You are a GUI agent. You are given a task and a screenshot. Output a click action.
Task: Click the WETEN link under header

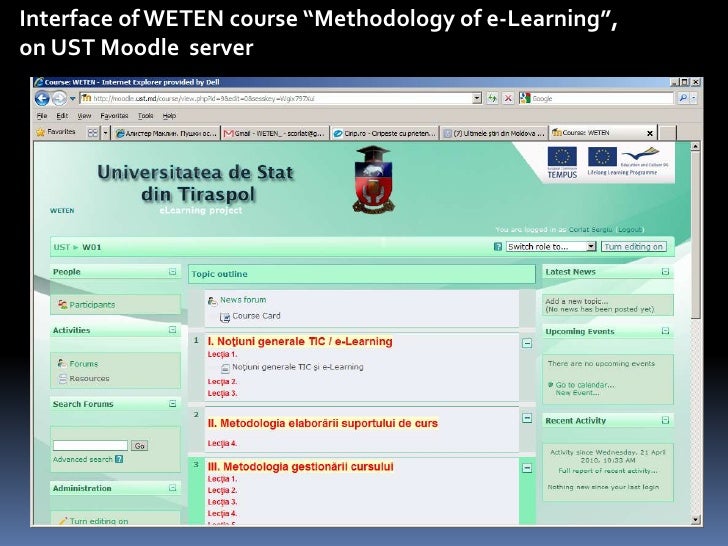coord(62,211)
